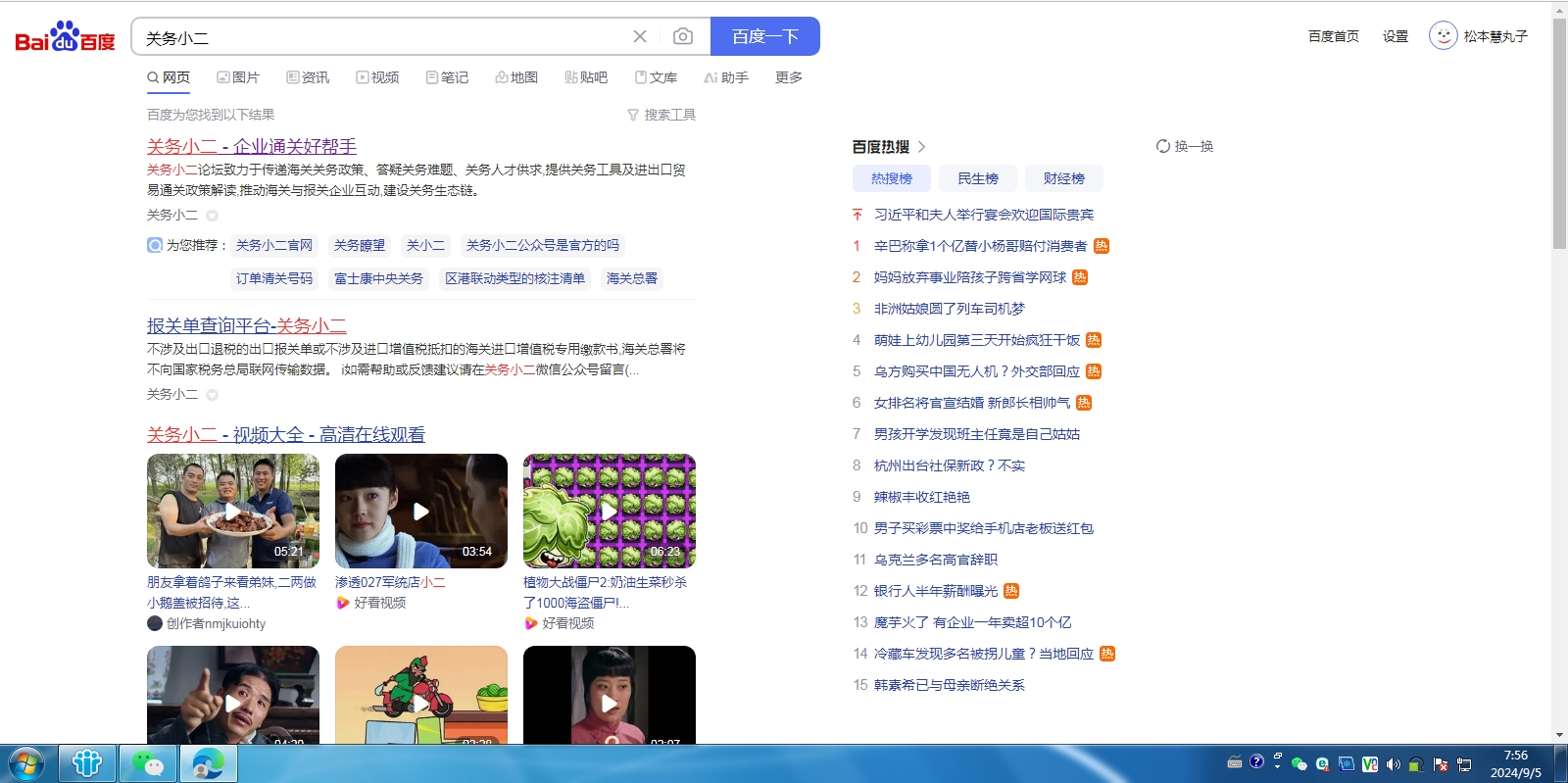Click the user avatar icon
Image resolution: width=1568 pixels, height=783 pixels.
(1443, 36)
